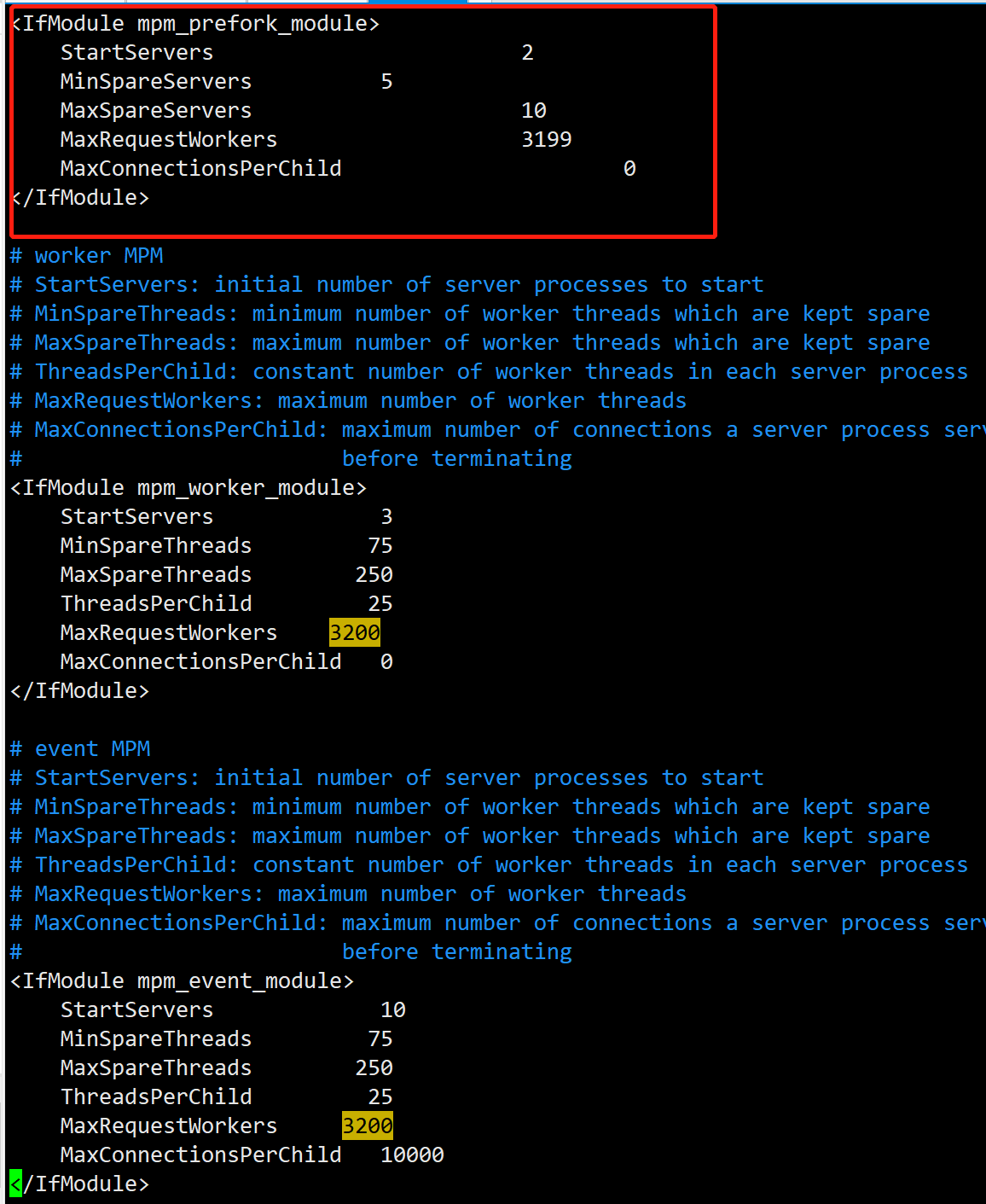Click event MinSpareThreads value 75
This screenshot has width=986, height=1204.
380,1039
